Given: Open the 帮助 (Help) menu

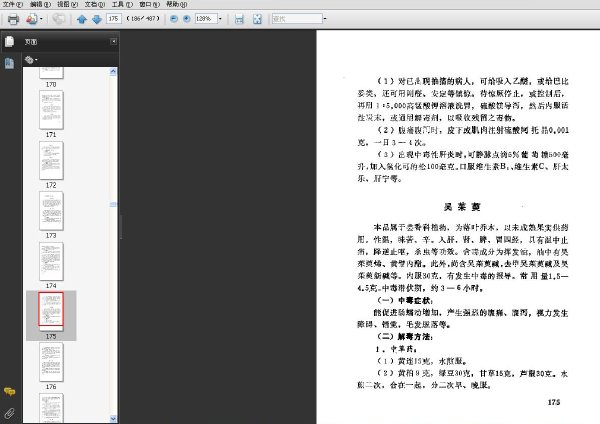Looking at the screenshot, I should (176, 4).
